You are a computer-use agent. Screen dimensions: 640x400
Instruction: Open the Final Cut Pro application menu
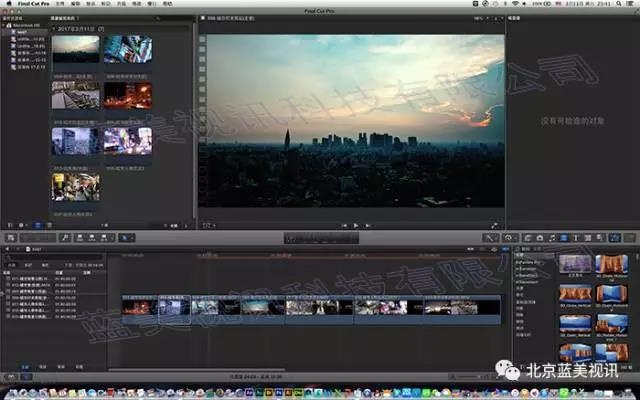(x=33, y=4)
